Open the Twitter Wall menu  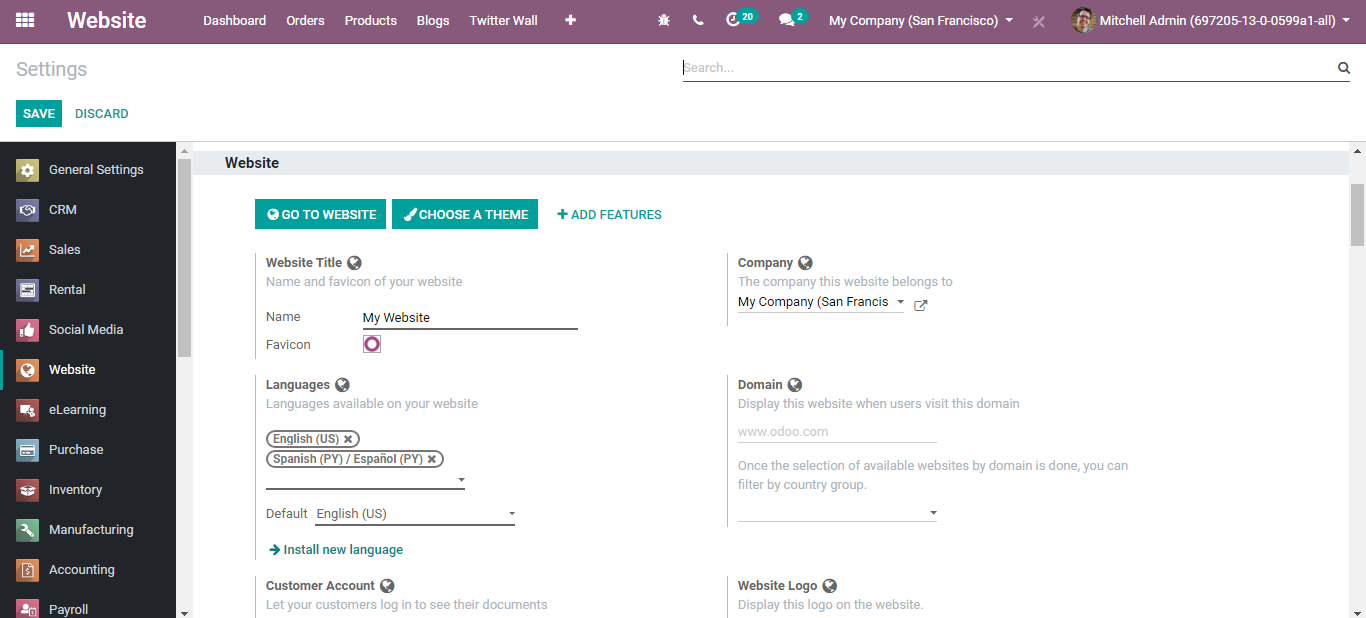pyautogui.click(x=505, y=20)
